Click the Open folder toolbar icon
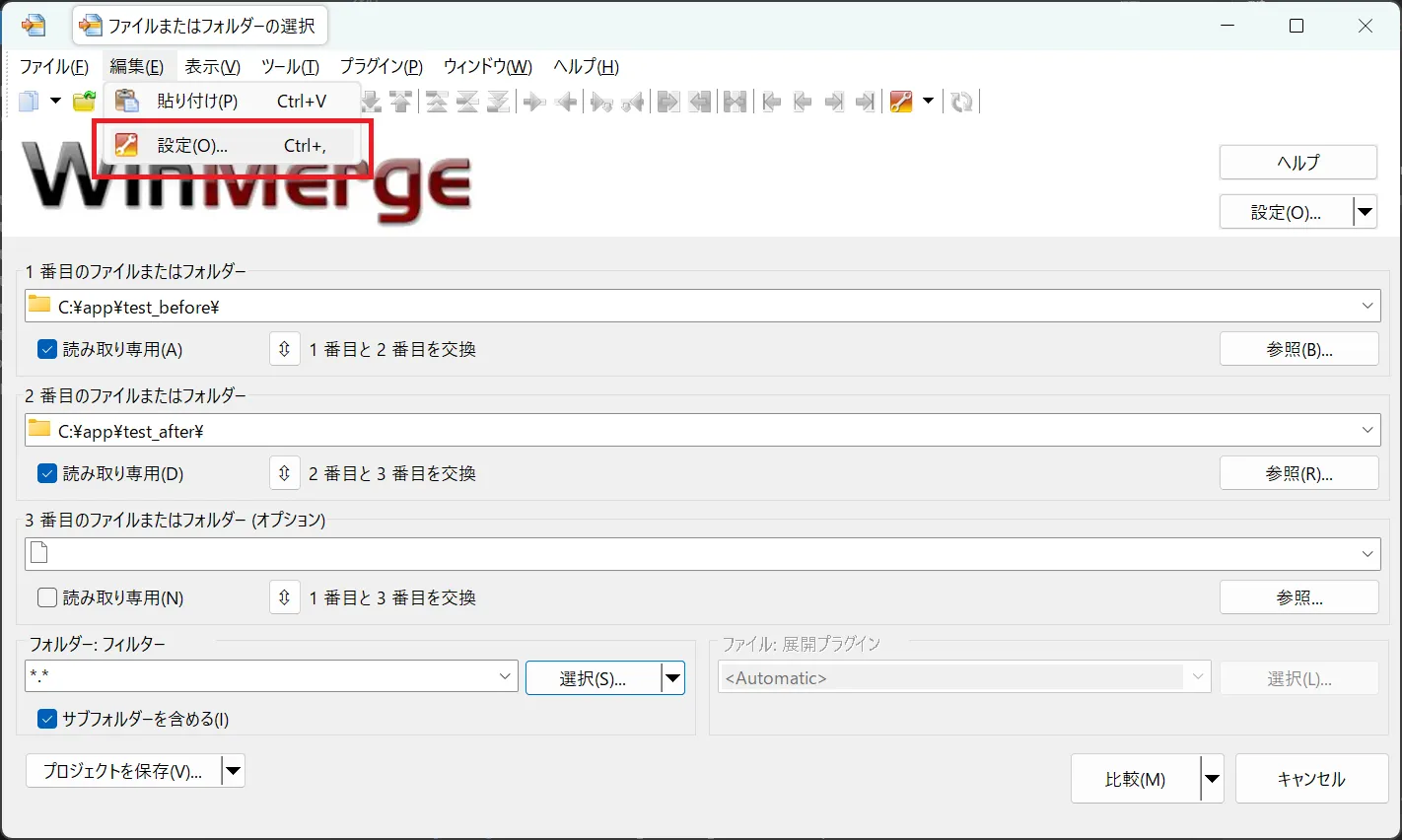The image size is (1402, 840). click(84, 102)
